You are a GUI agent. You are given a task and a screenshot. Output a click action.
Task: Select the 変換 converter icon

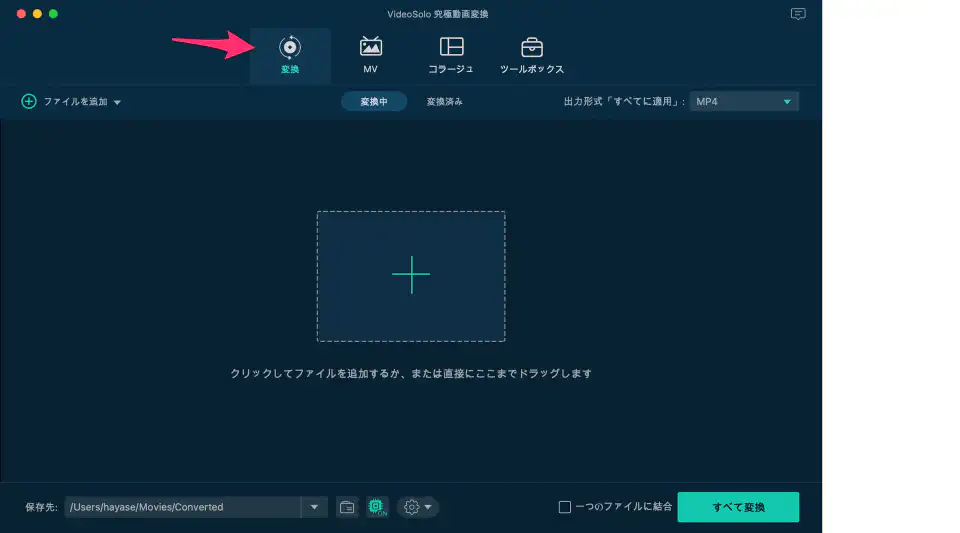coord(290,48)
